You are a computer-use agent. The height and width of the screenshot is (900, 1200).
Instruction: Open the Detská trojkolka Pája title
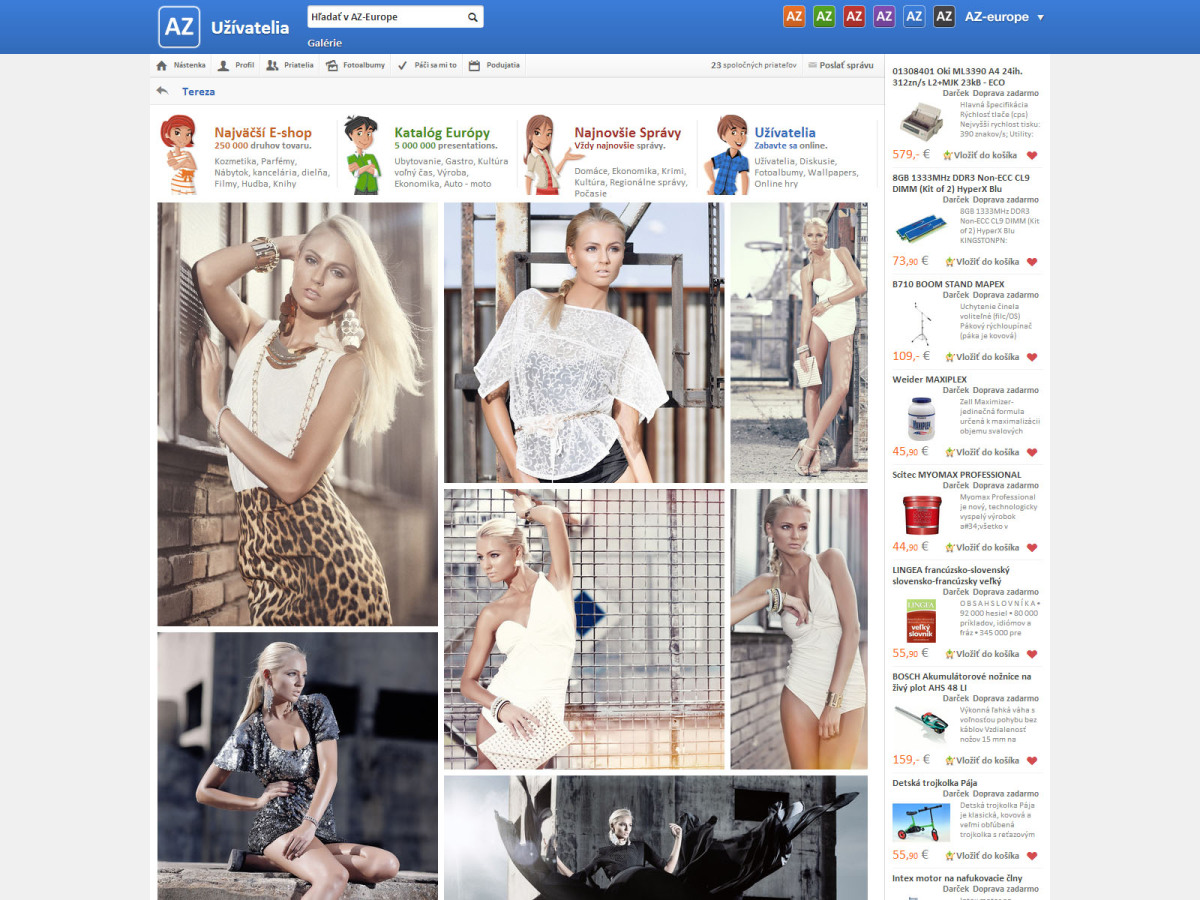click(935, 783)
